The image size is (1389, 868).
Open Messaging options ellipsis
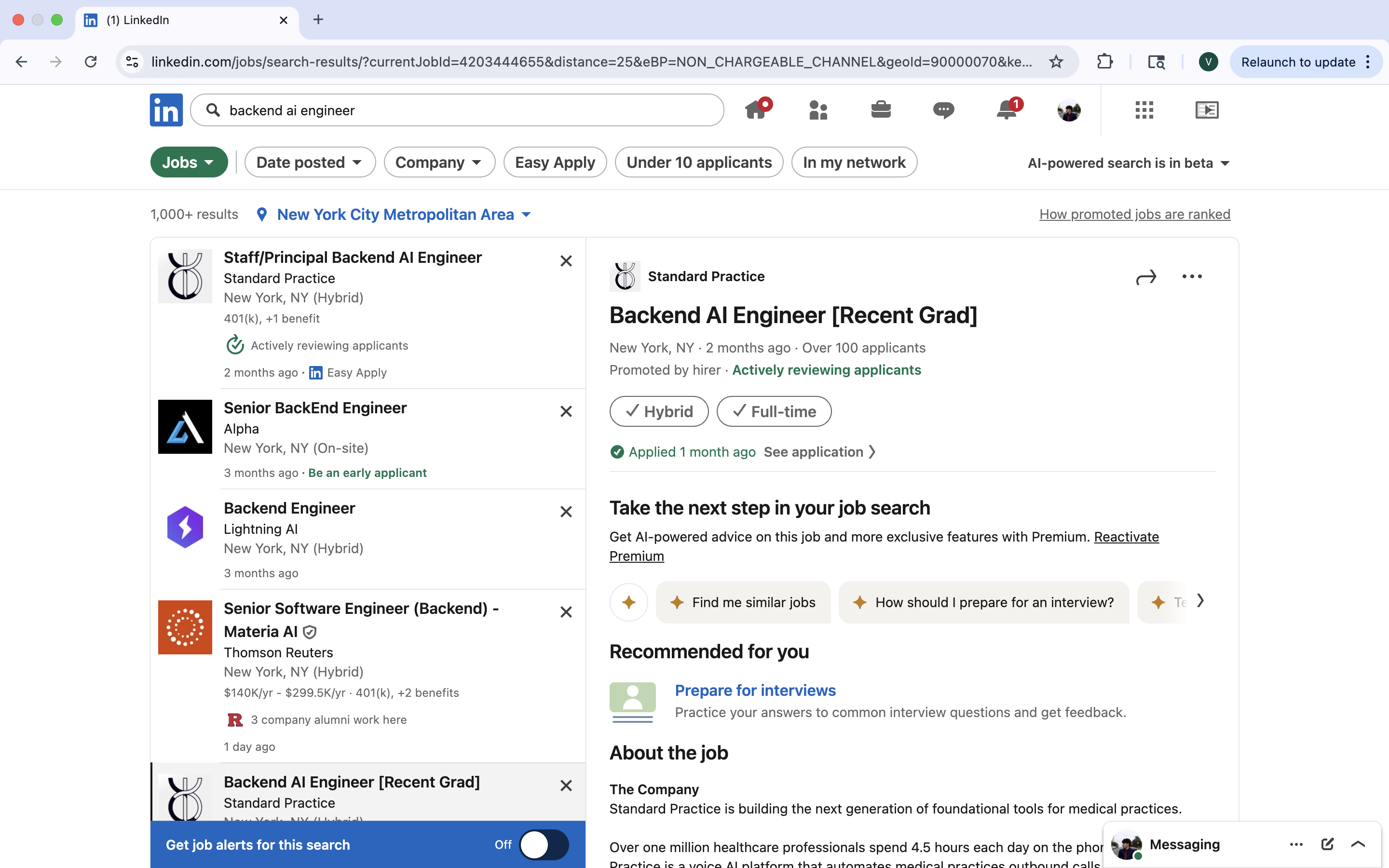pyautogui.click(x=1296, y=844)
